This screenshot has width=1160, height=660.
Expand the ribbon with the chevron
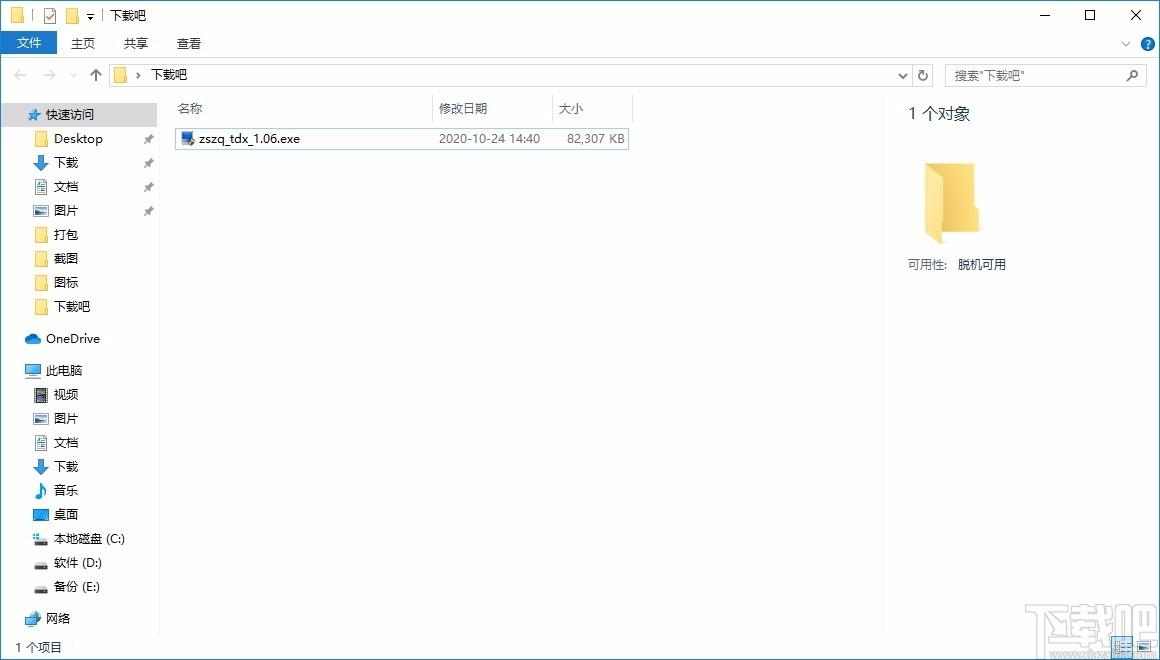click(x=1126, y=44)
